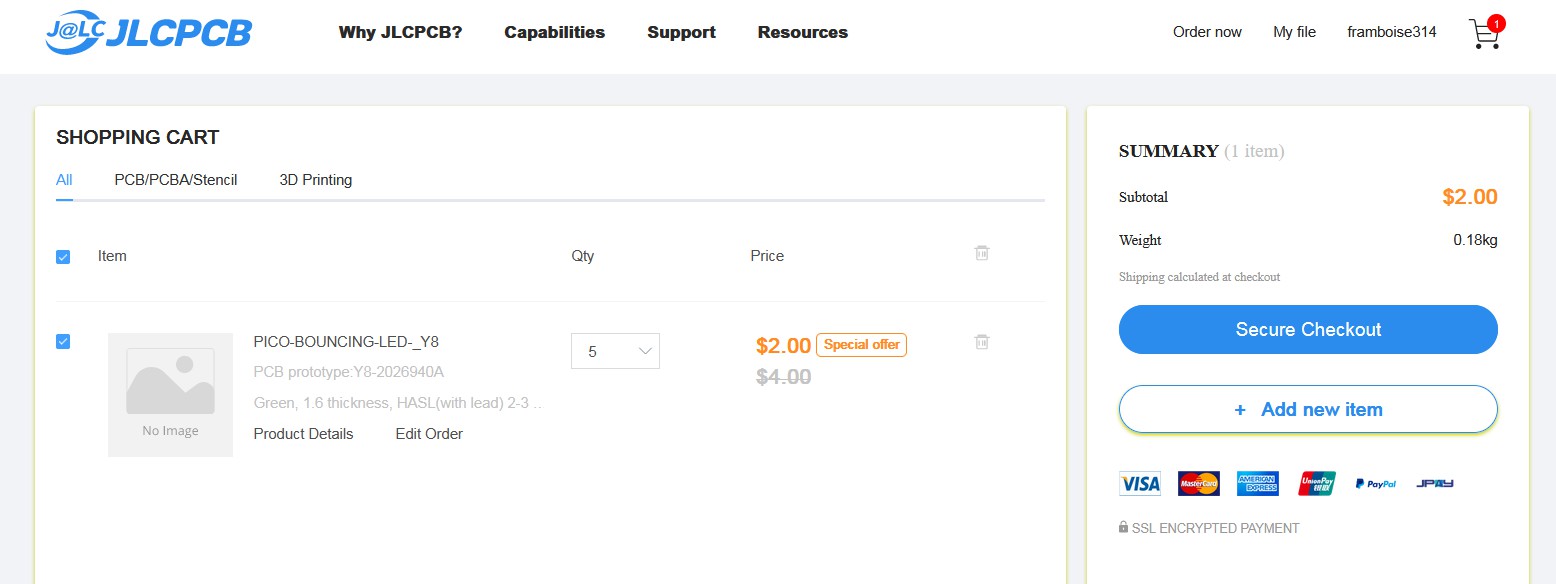Click the $2.00 item price
The image size is (1556, 584).
tap(783, 346)
